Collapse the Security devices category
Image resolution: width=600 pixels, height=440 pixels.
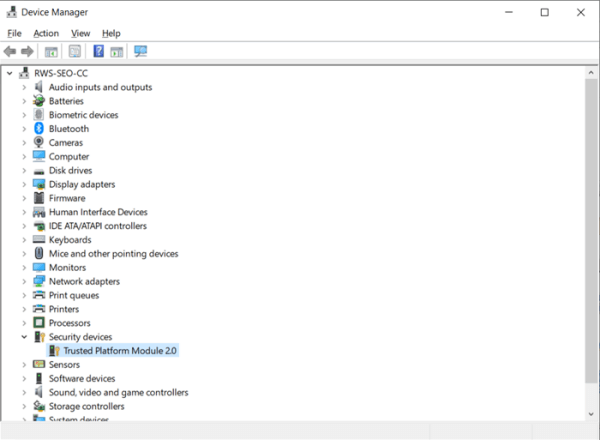pyautogui.click(x=24, y=337)
